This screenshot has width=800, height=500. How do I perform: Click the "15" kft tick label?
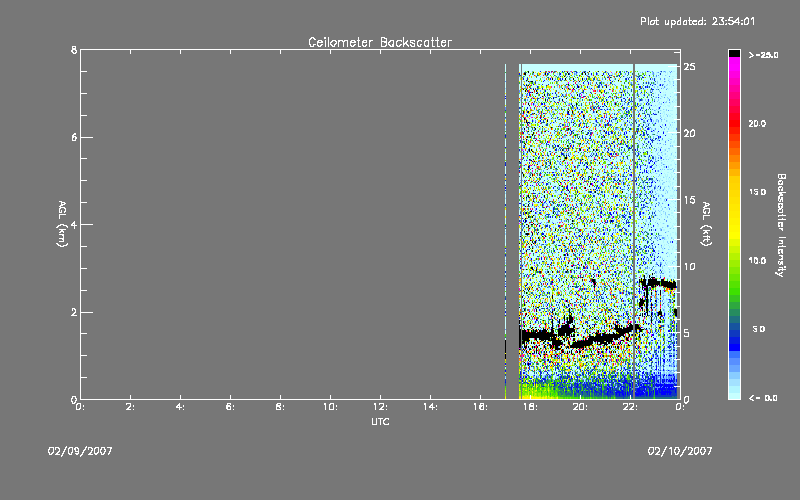(x=690, y=200)
